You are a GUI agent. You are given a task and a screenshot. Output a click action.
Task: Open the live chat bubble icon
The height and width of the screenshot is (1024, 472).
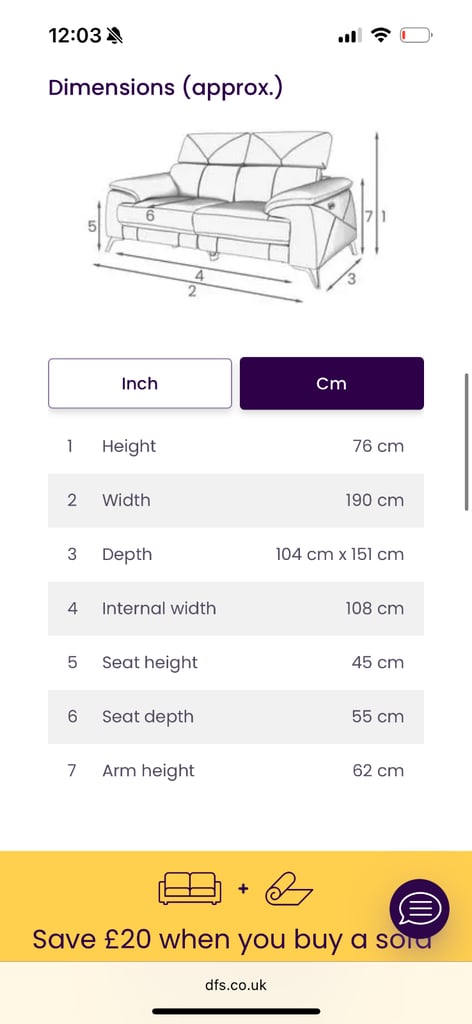click(419, 908)
